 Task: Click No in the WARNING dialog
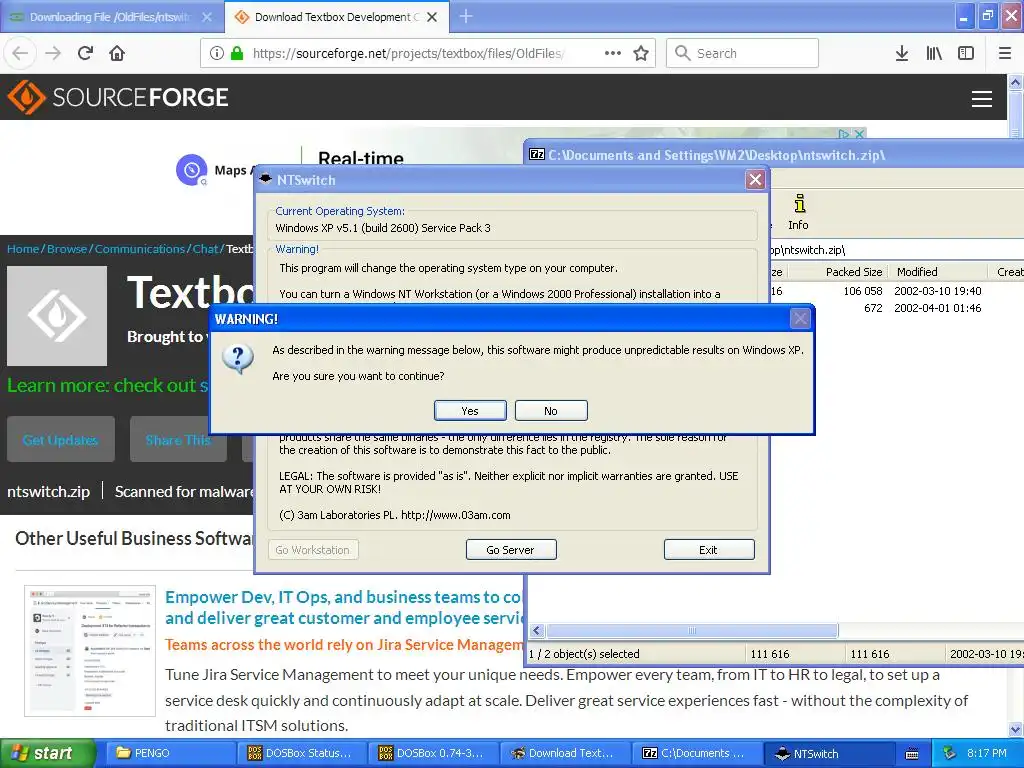click(551, 411)
